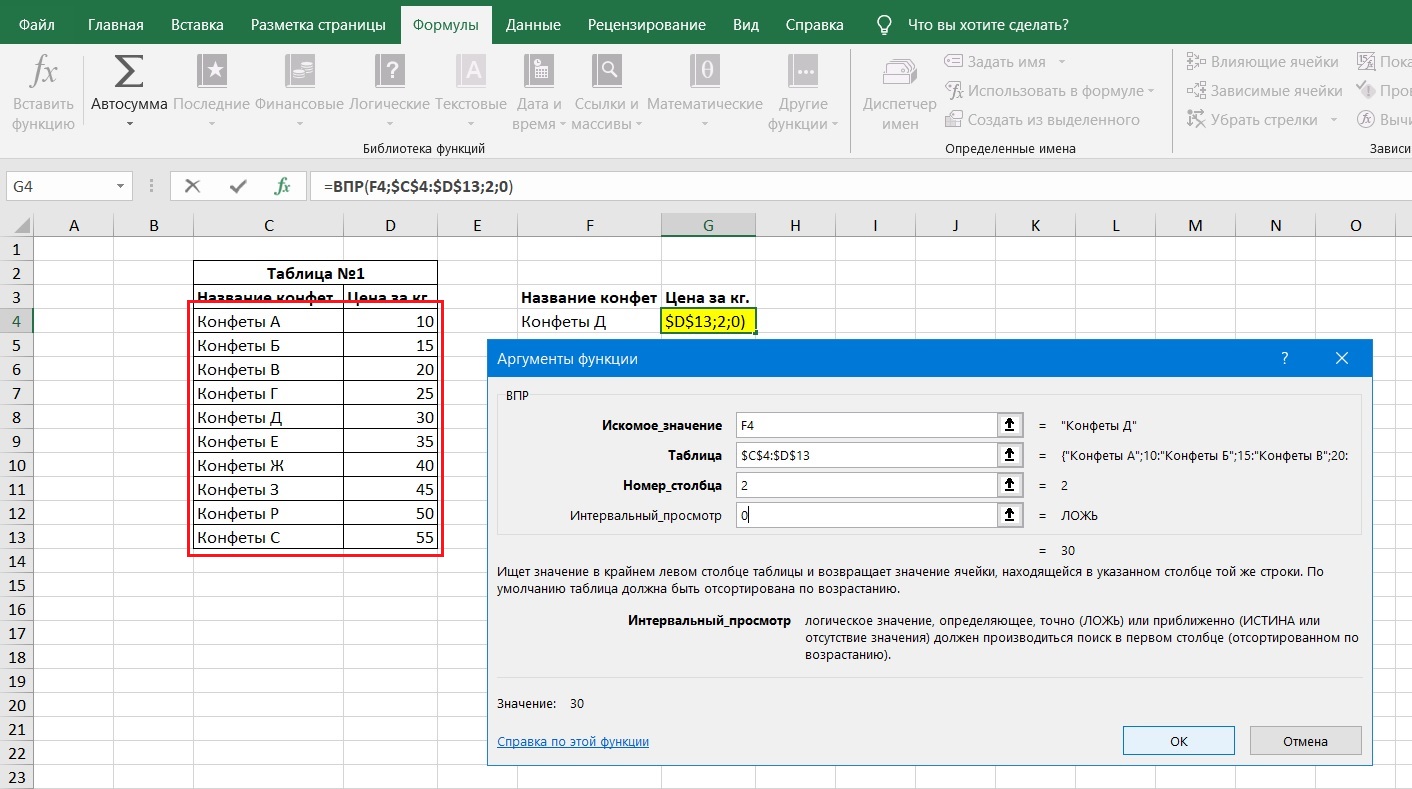Click the Интервальный_просмотр input field
Viewport: 1412px width, 789px height.
[x=866, y=515]
